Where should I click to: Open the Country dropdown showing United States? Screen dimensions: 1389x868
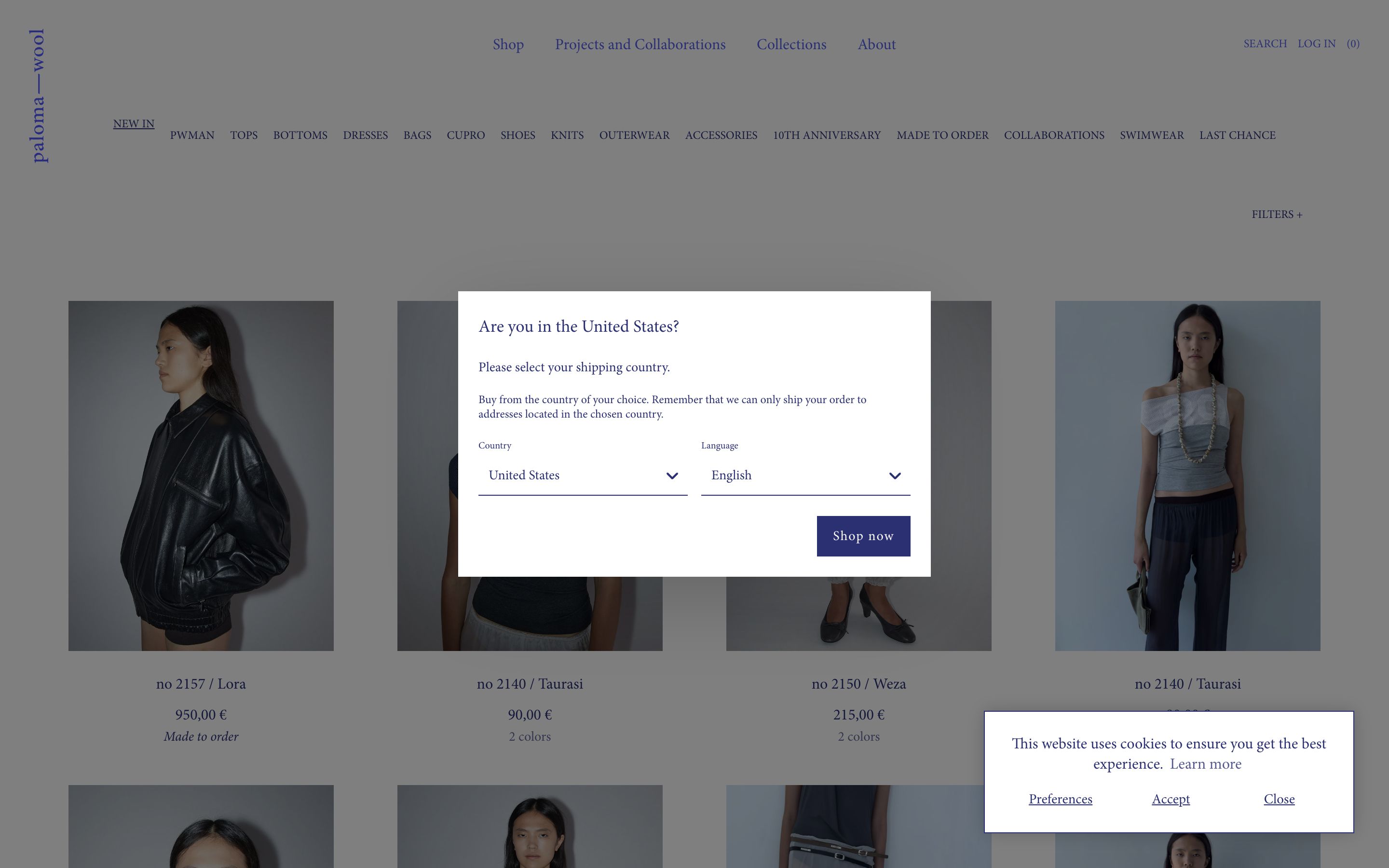coord(583,475)
